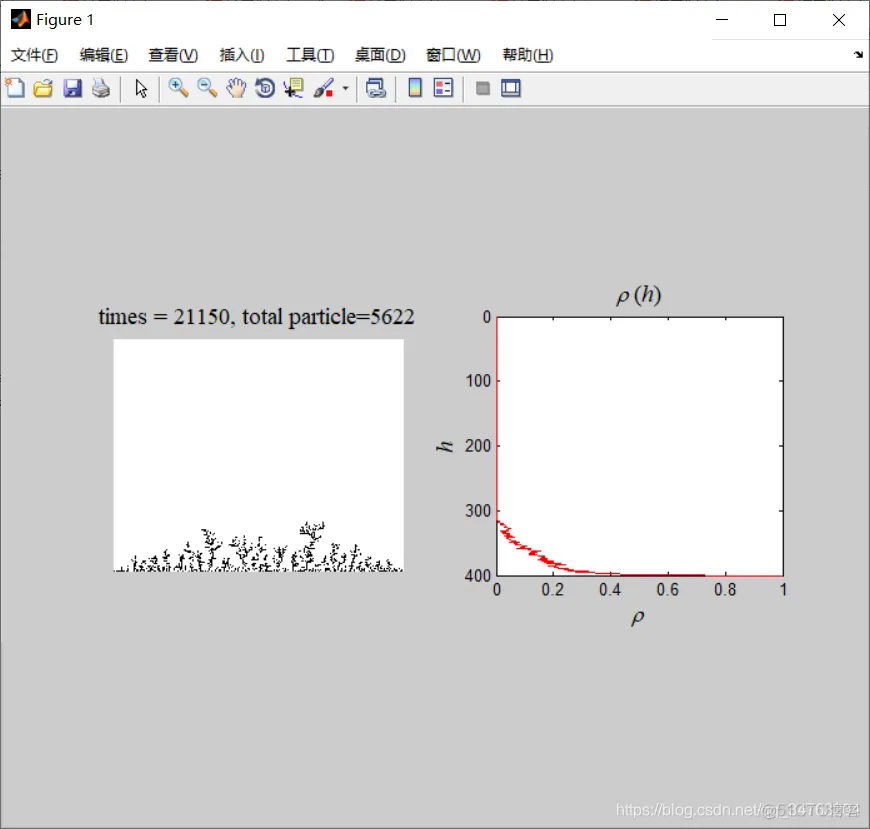Enable Zoom In mode
Screen dimensions: 870x829
pyautogui.click(x=179, y=88)
